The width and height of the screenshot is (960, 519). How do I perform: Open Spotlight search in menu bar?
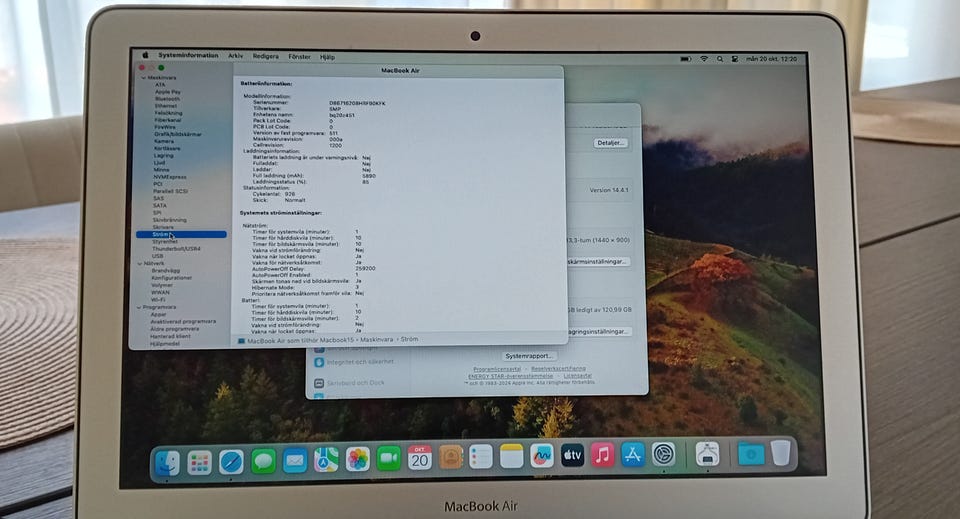point(720,59)
